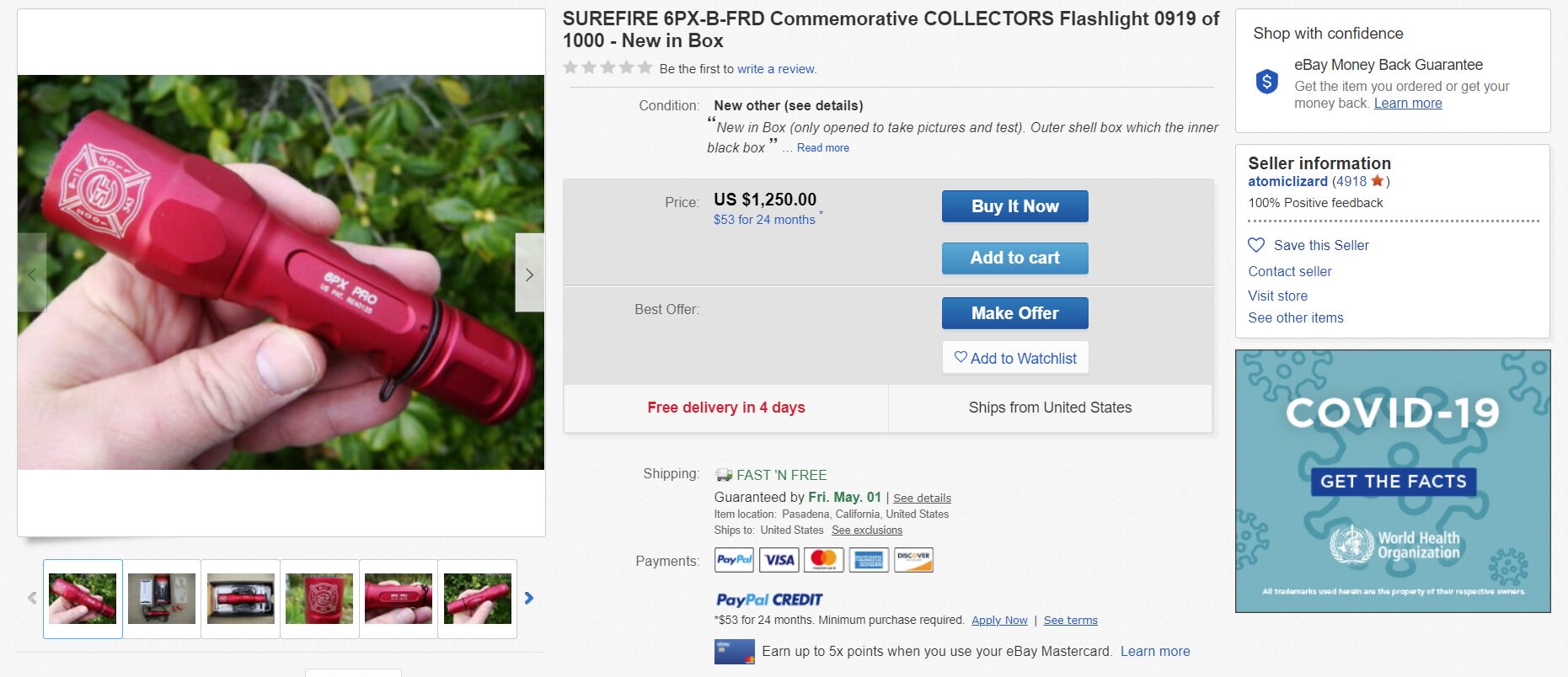
Task: Click the Visa card icon
Action: coord(779,560)
